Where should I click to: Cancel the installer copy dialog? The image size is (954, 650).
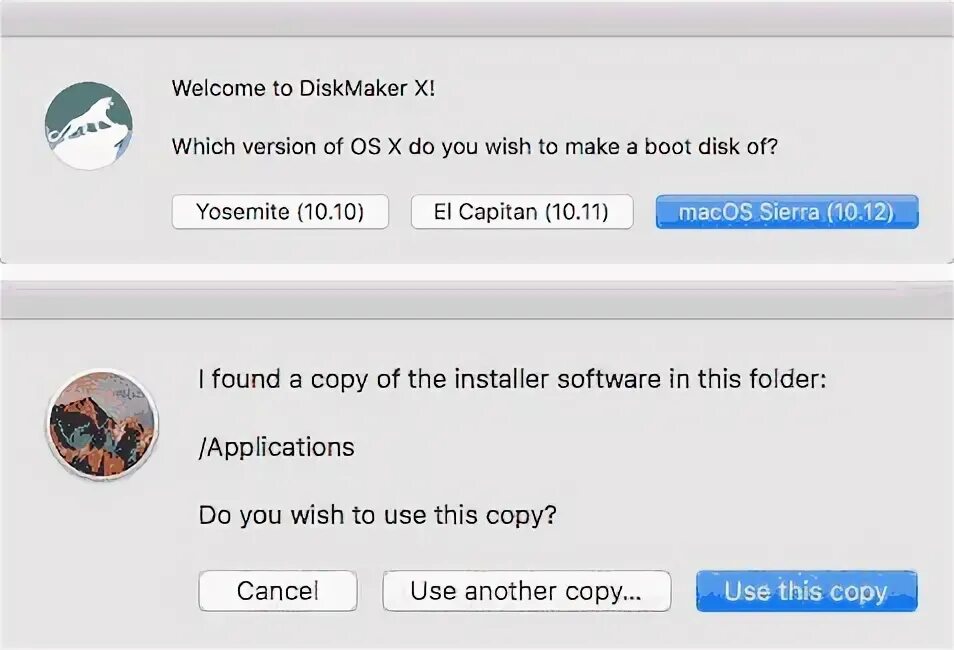[277, 591]
